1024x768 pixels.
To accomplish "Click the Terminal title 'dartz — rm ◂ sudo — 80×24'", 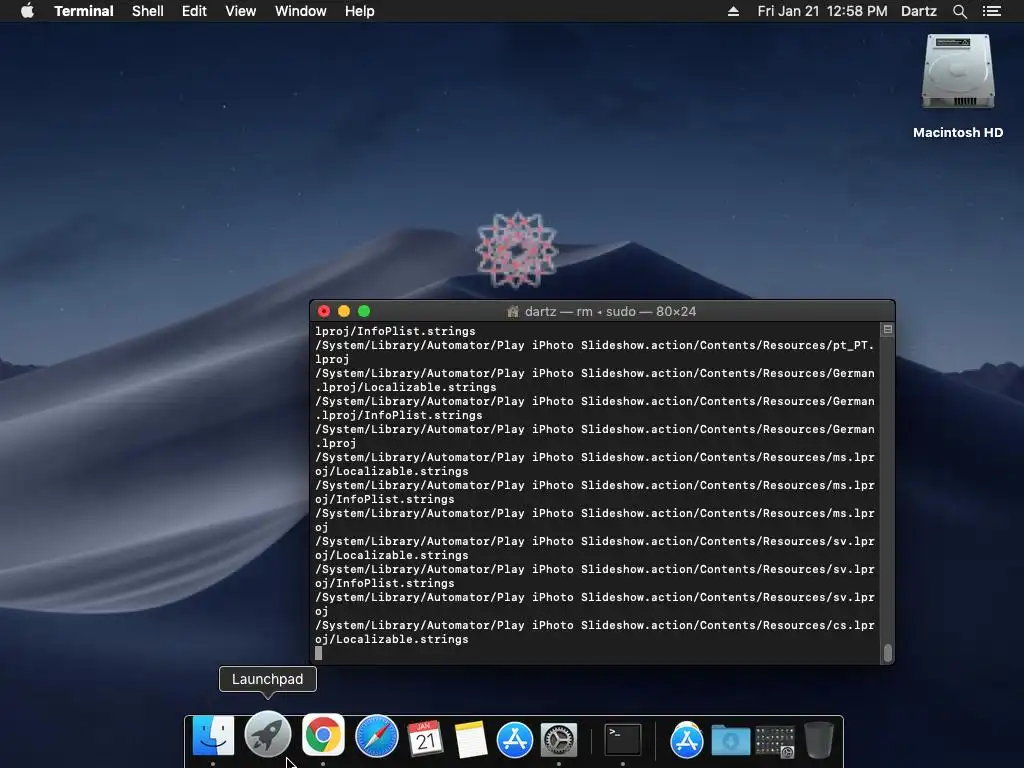I will coord(610,312).
